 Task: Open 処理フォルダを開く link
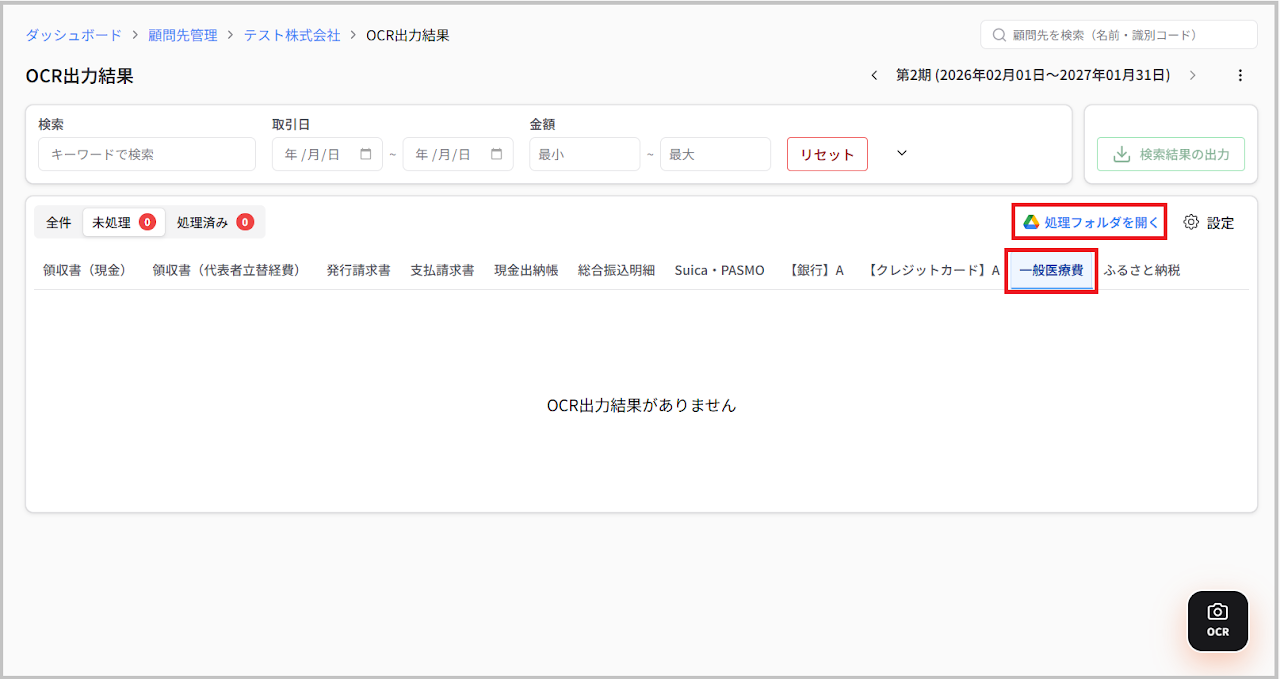[x=1090, y=222]
